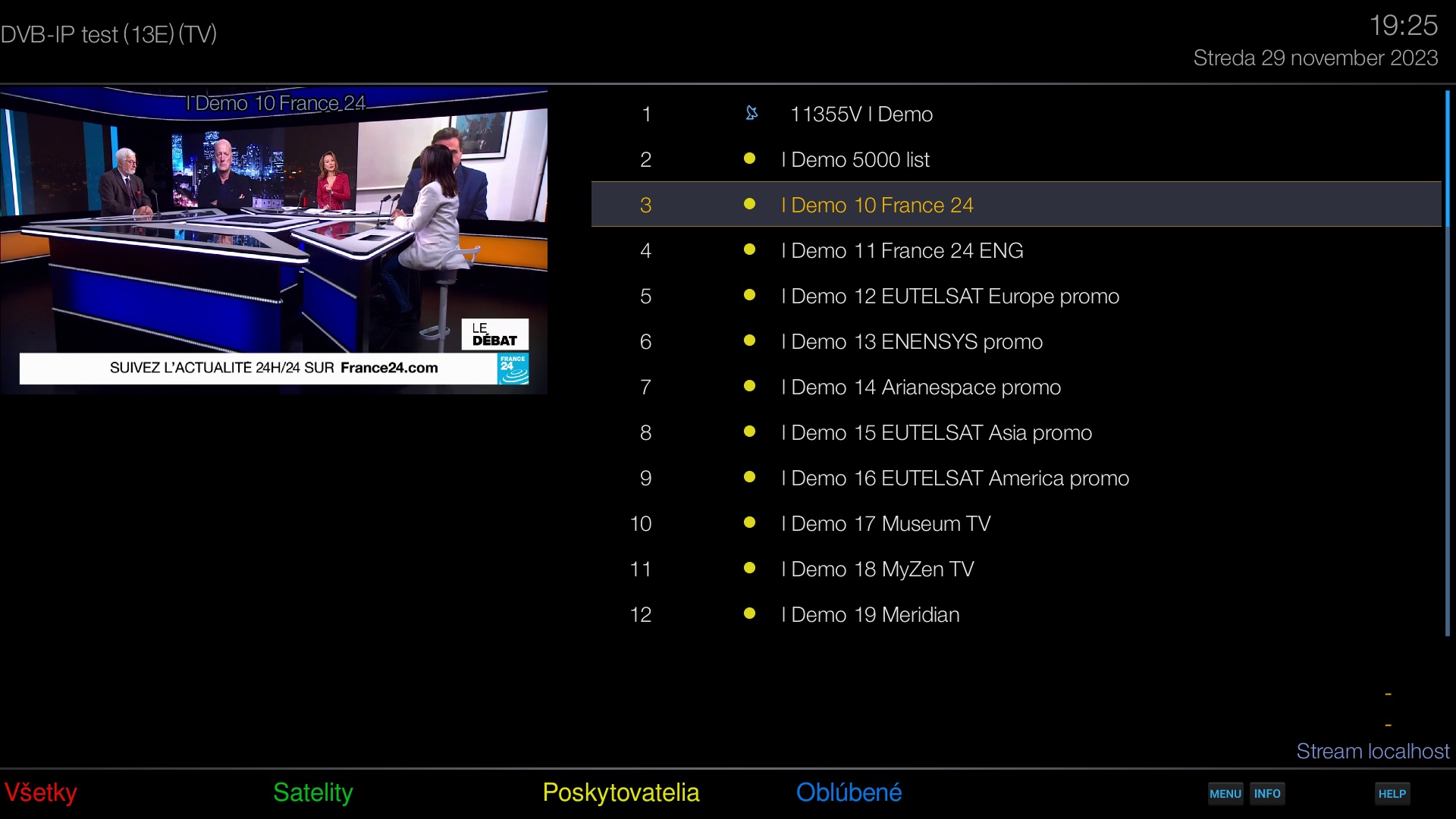Tune to I Demo 17 Museum TV
Screen dimensions: 1456x819
(x=1016, y=523)
